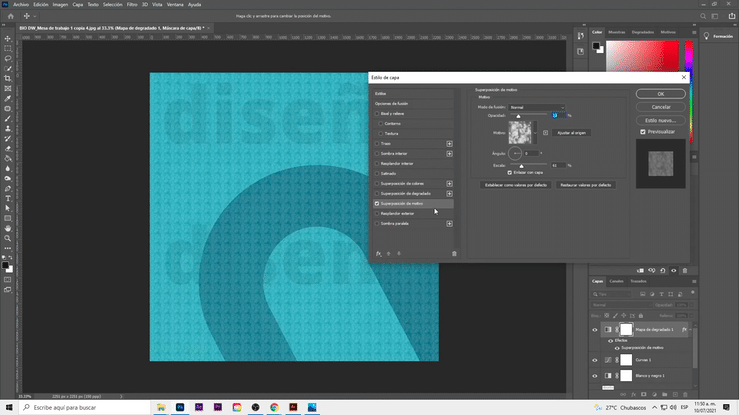Open Move tool preset picker arrow
739x415 pixels.
(35, 16)
